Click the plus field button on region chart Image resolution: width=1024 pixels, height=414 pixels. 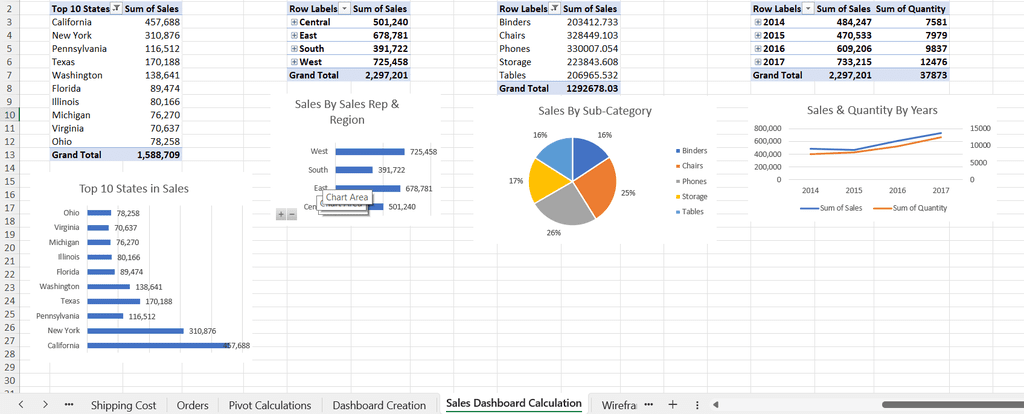point(281,215)
